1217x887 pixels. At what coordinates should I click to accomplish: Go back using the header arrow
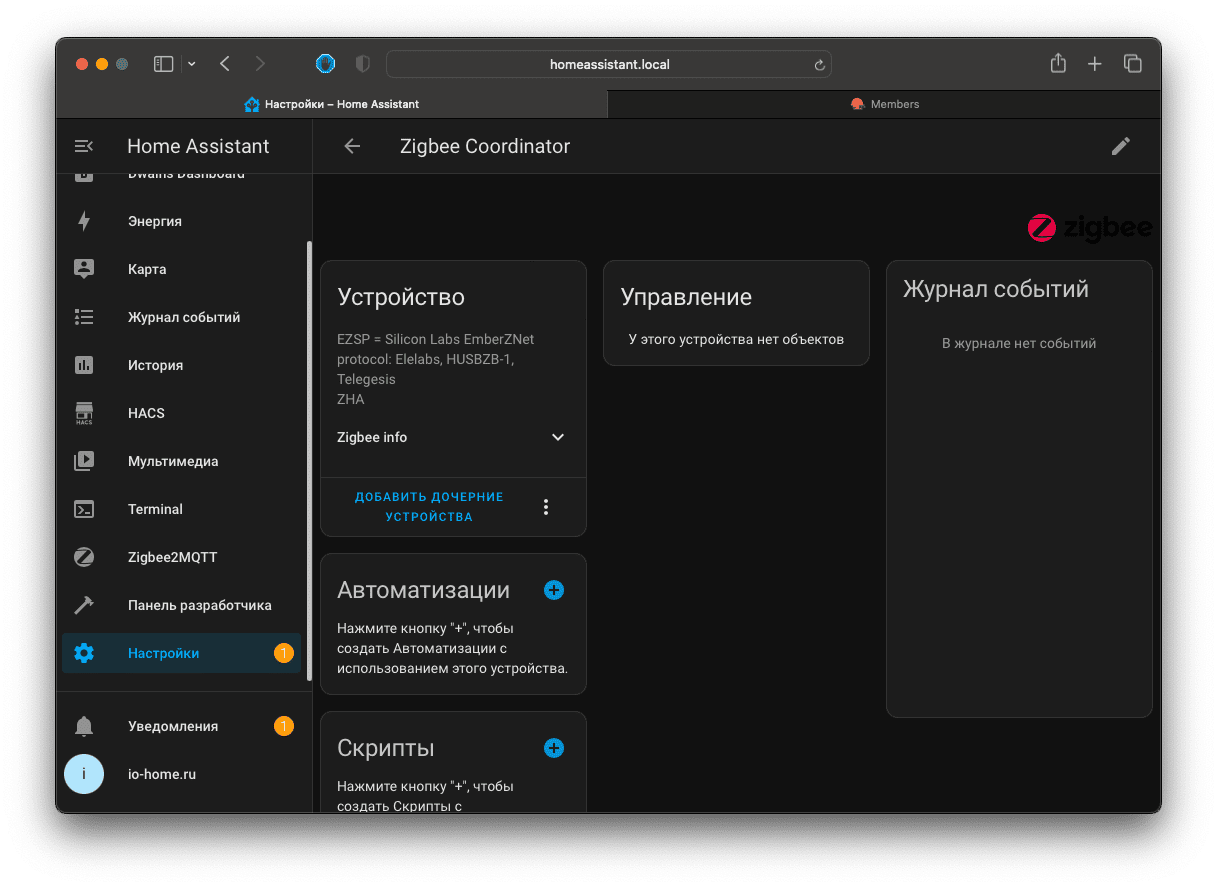point(352,146)
